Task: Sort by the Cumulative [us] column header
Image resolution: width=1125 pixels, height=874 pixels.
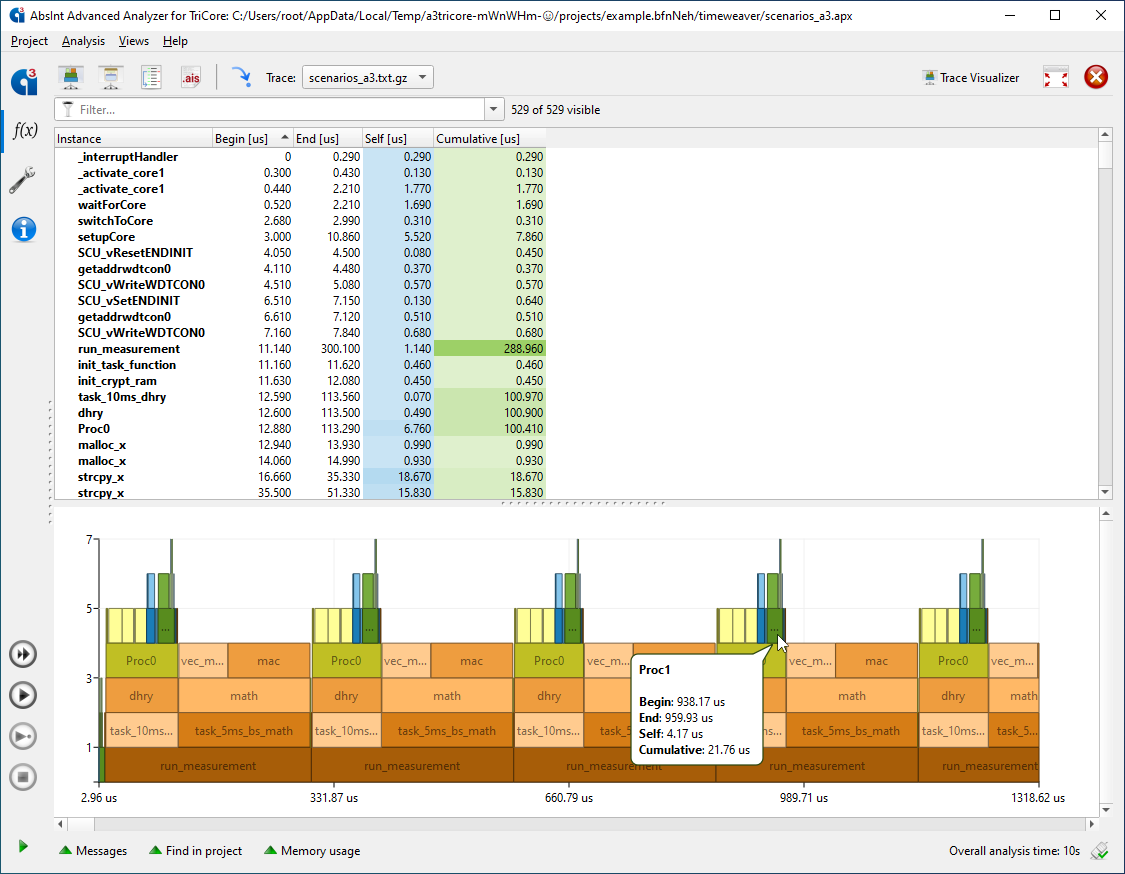Action: [x=489, y=138]
